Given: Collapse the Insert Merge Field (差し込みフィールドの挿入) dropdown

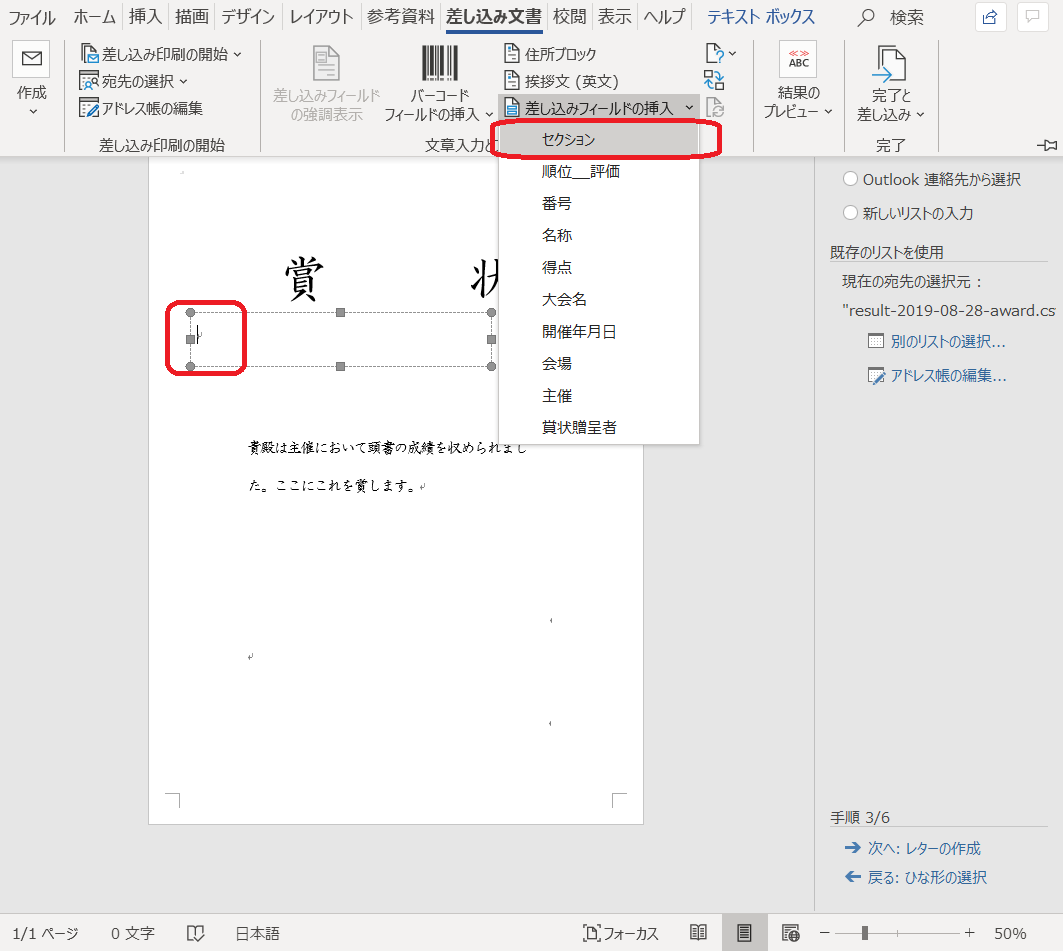Looking at the screenshot, I should pos(598,108).
